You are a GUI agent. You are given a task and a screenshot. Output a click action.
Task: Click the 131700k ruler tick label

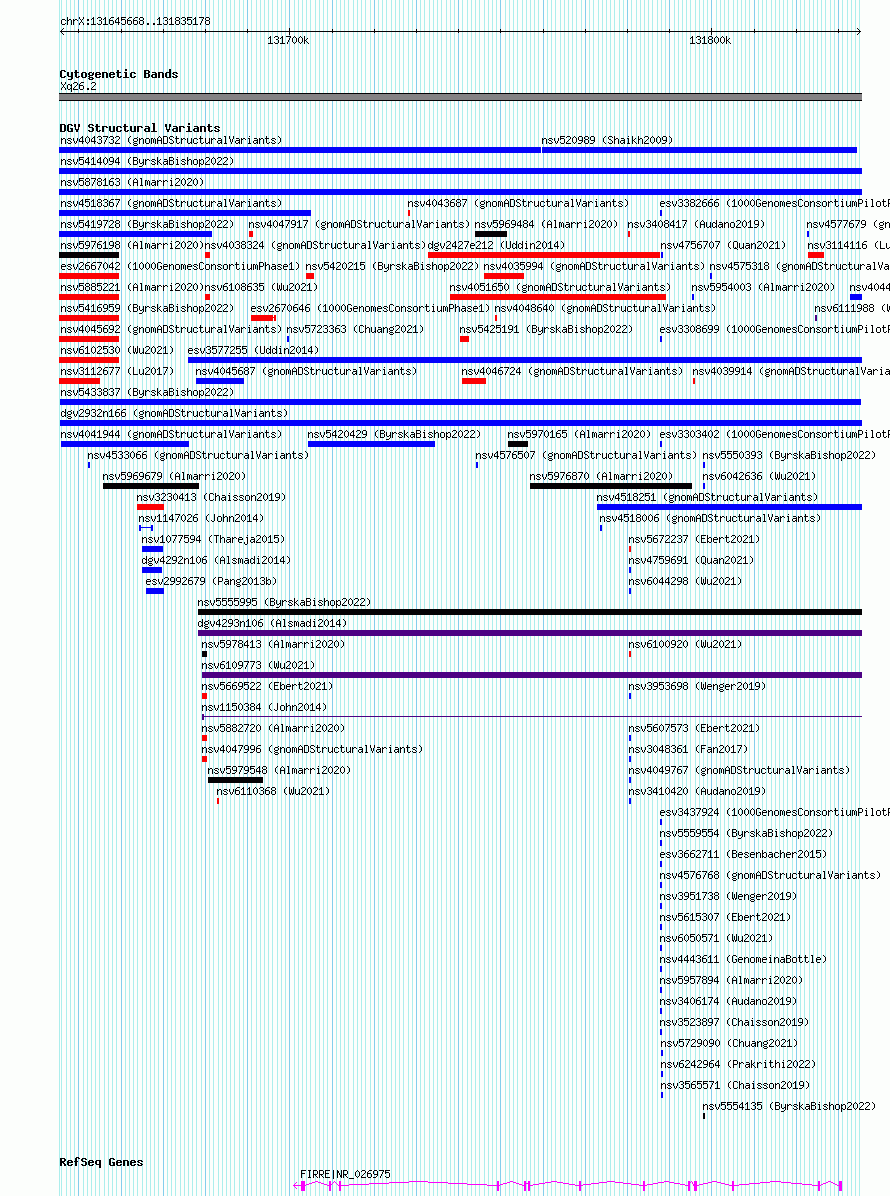[x=288, y=40]
